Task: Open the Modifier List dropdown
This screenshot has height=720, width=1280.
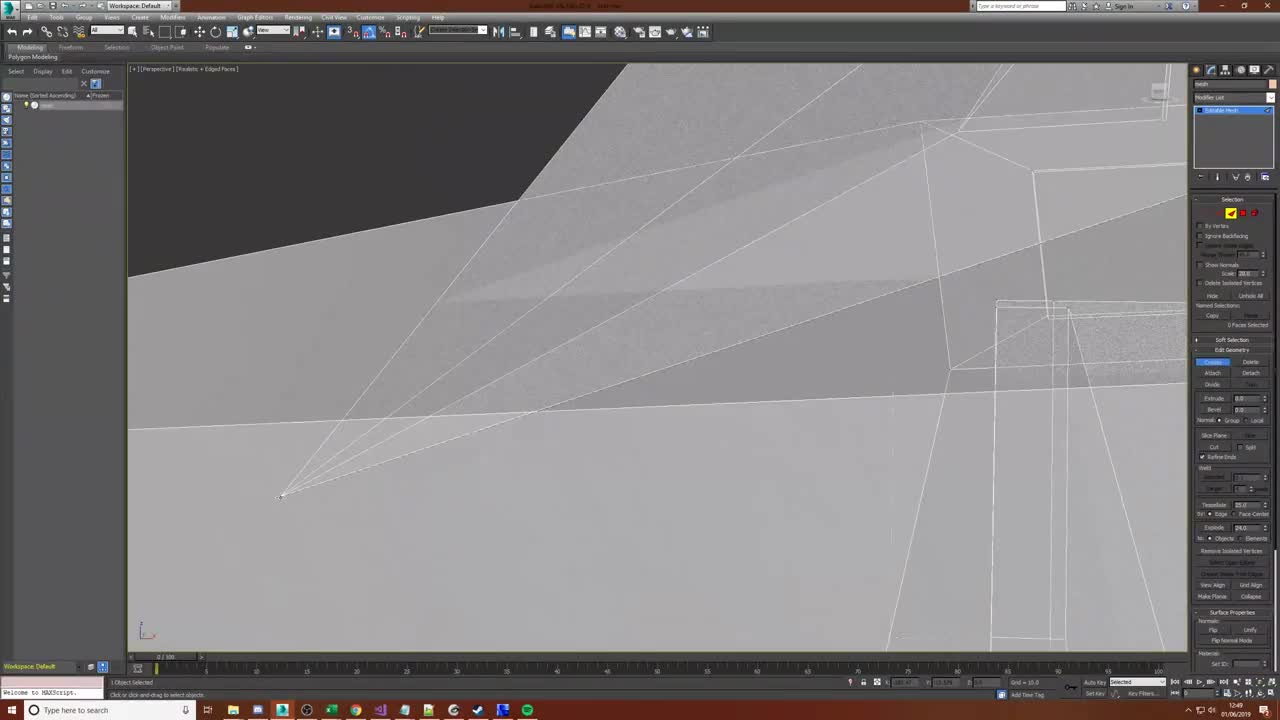Action: pos(1233,97)
